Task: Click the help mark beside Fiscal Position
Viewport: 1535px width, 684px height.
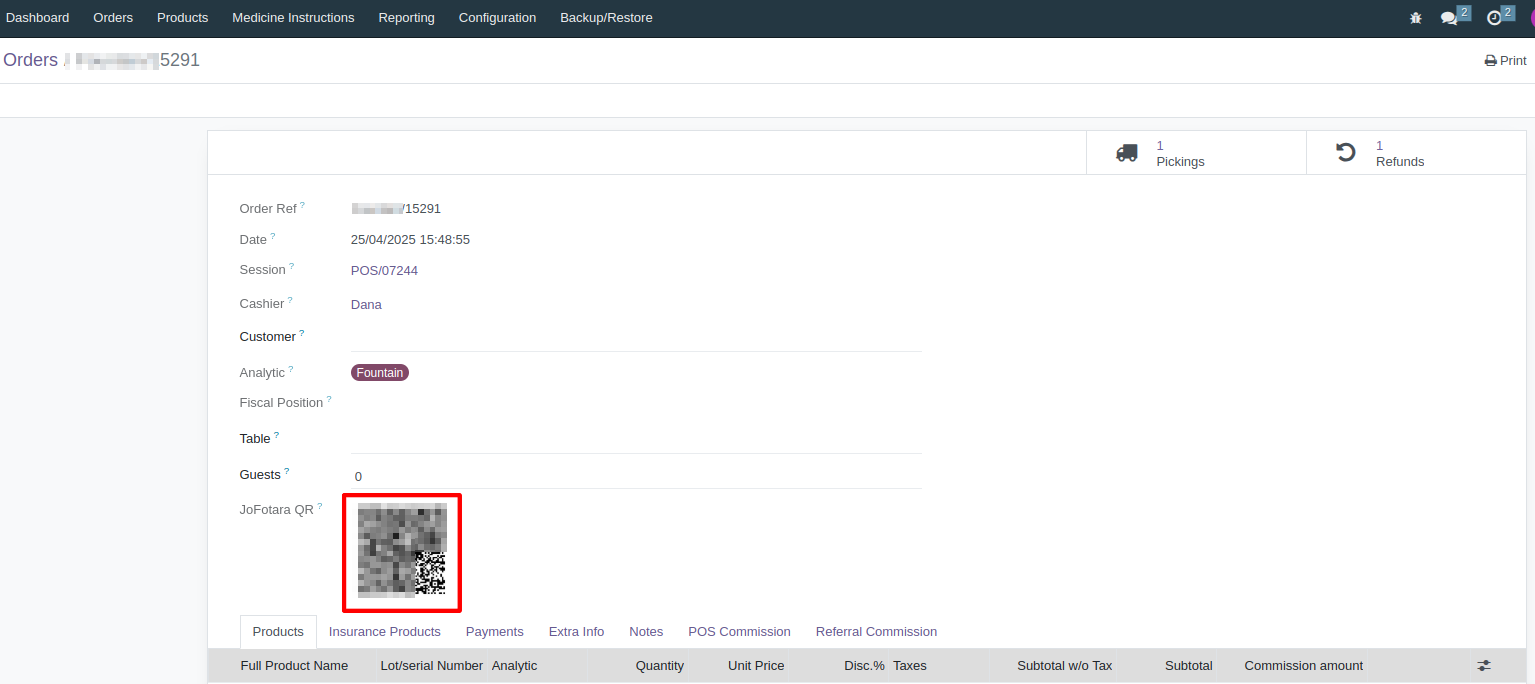Action: point(328,399)
